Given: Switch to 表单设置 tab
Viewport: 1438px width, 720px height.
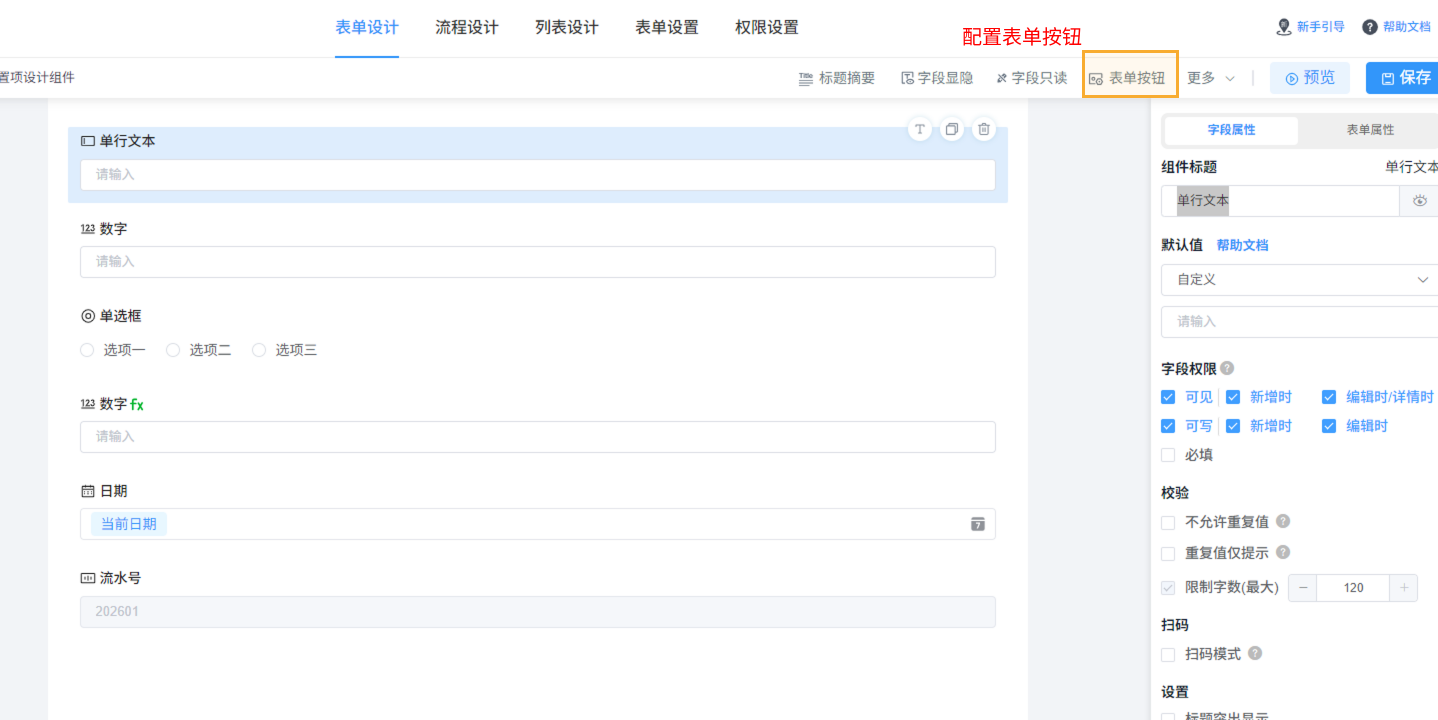Looking at the screenshot, I should pyautogui.click(x=667, y=28).
